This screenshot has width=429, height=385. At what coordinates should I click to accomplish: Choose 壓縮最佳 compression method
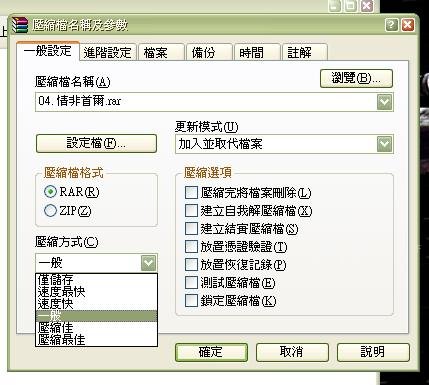96,340
